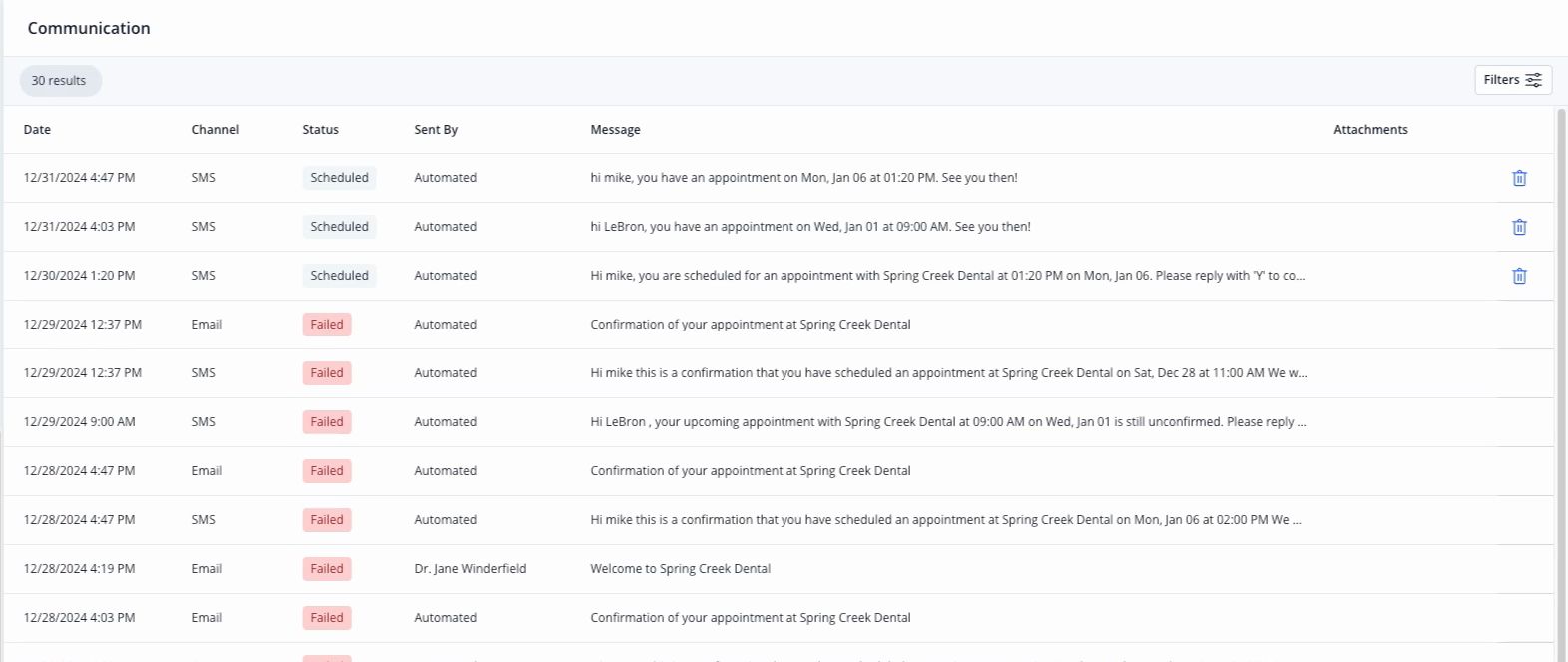
Task: Click the Email confirmation message dated 12/28/2024 4:03 PM
Action: coord(751,618)
